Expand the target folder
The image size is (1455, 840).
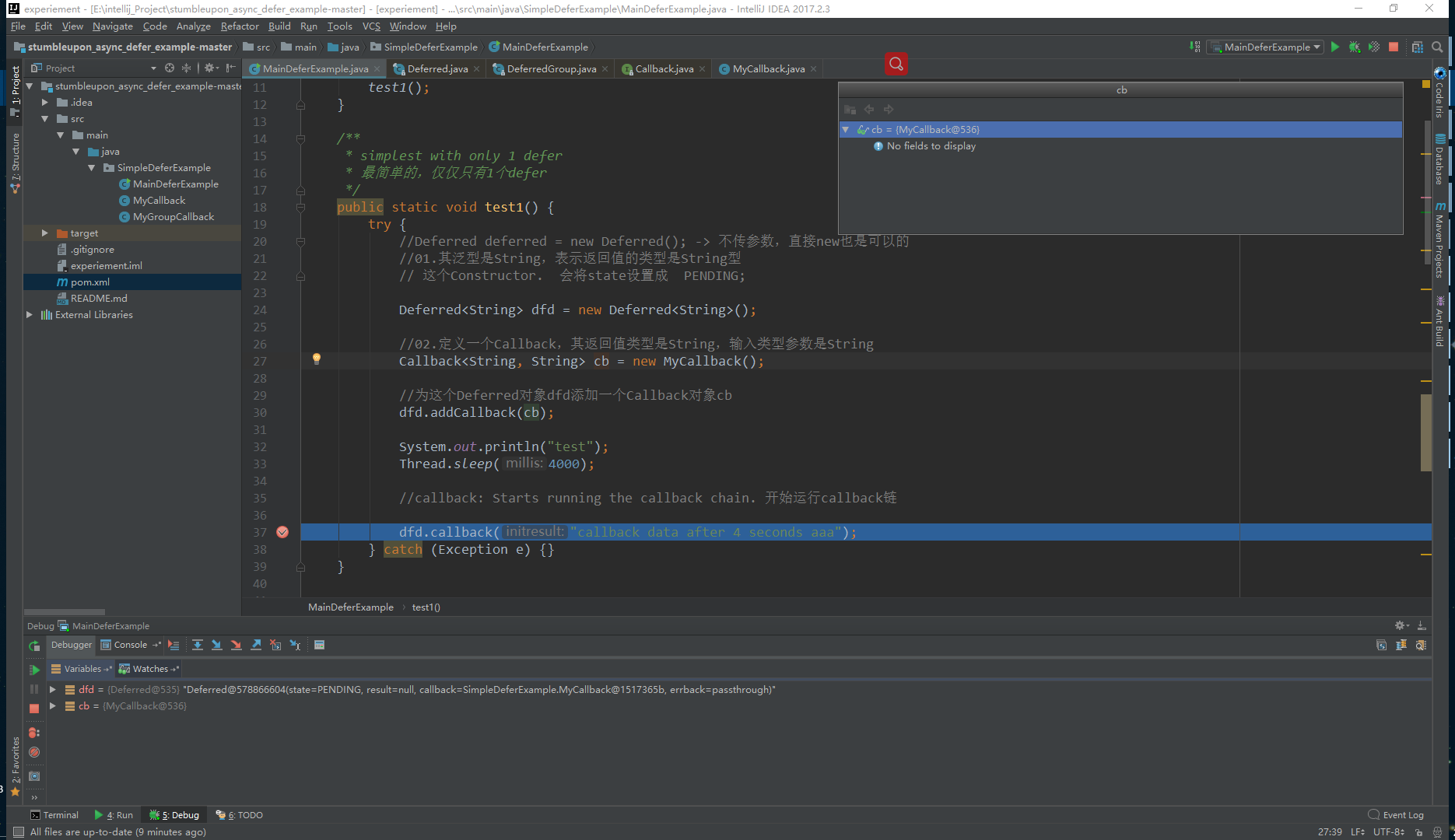click(x=45, y=233)
